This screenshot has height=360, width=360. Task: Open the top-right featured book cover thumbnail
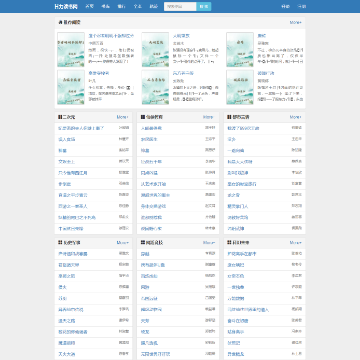[240, 49]
